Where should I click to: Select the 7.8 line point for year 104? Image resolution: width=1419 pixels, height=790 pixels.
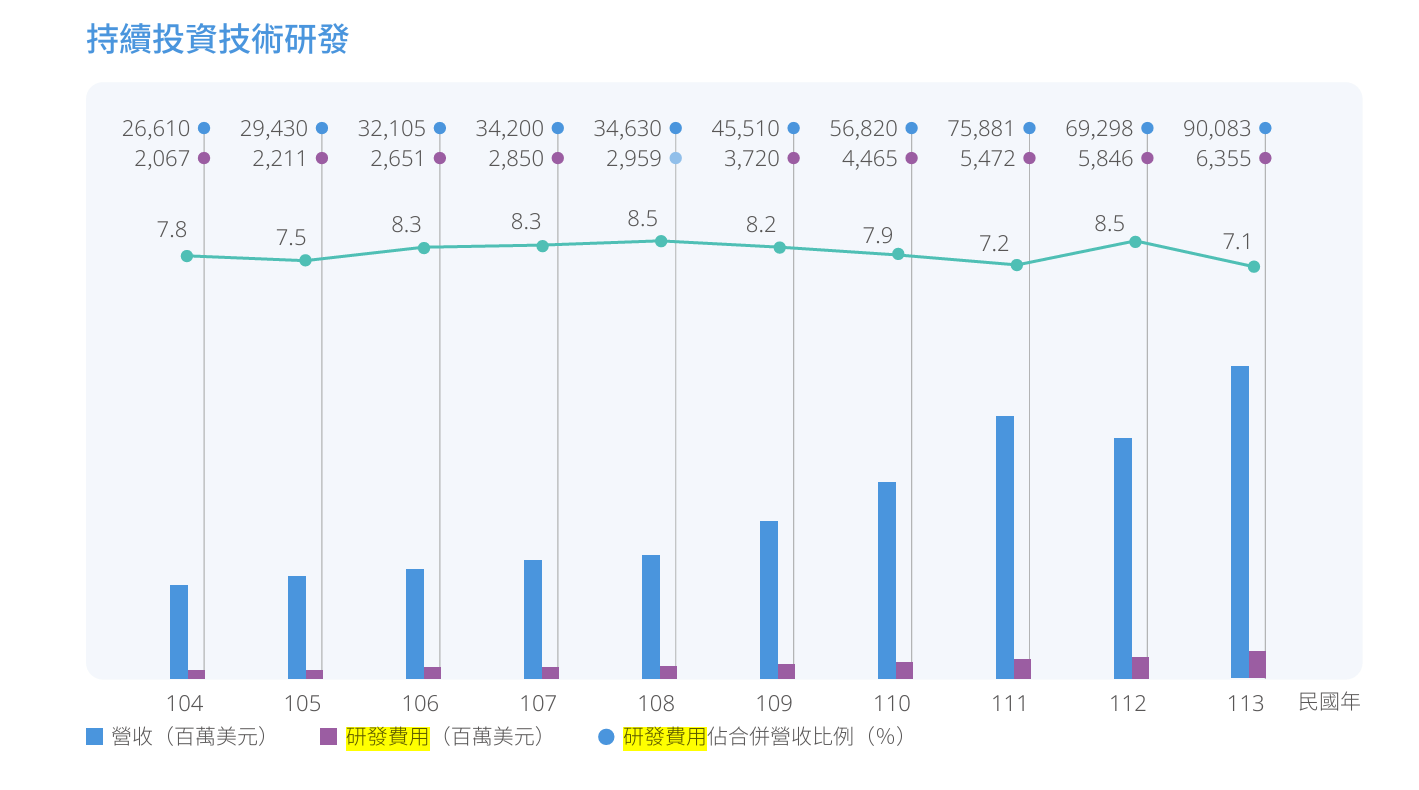coord(187,256)
